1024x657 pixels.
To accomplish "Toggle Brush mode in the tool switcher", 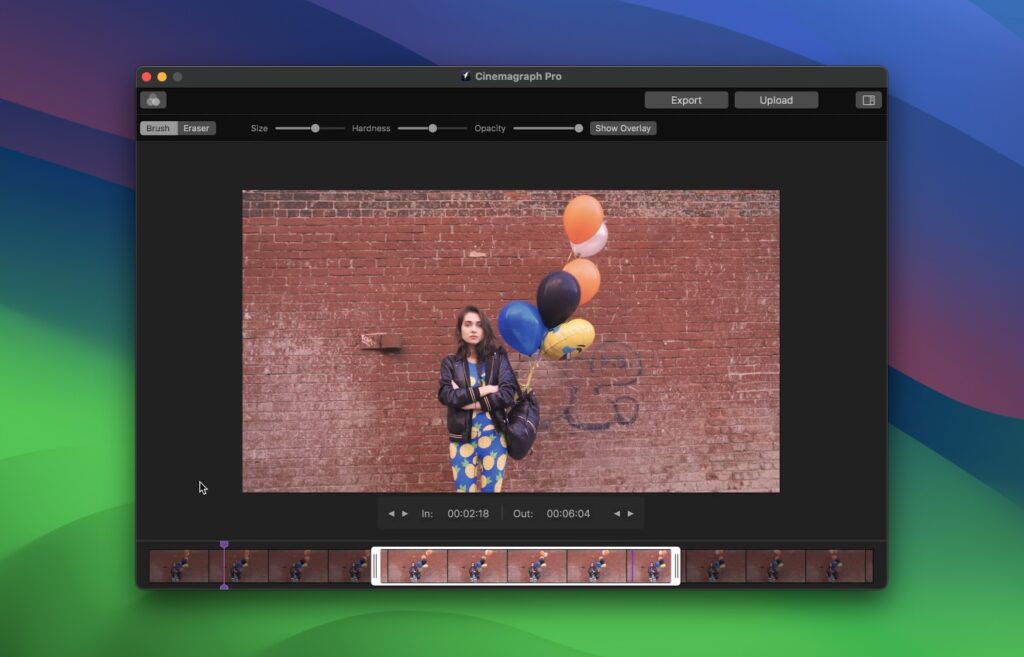I will [157, 128].
